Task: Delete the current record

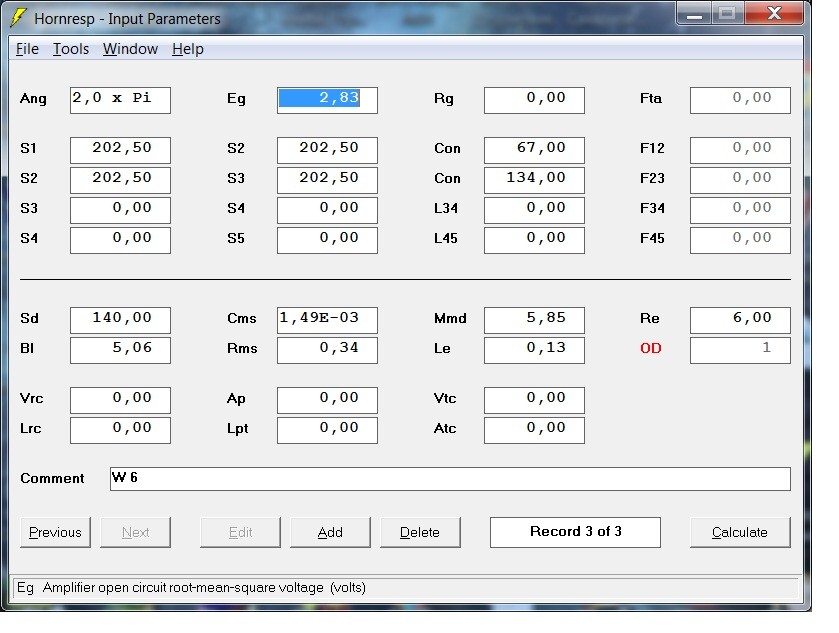Action: point(420,532)
